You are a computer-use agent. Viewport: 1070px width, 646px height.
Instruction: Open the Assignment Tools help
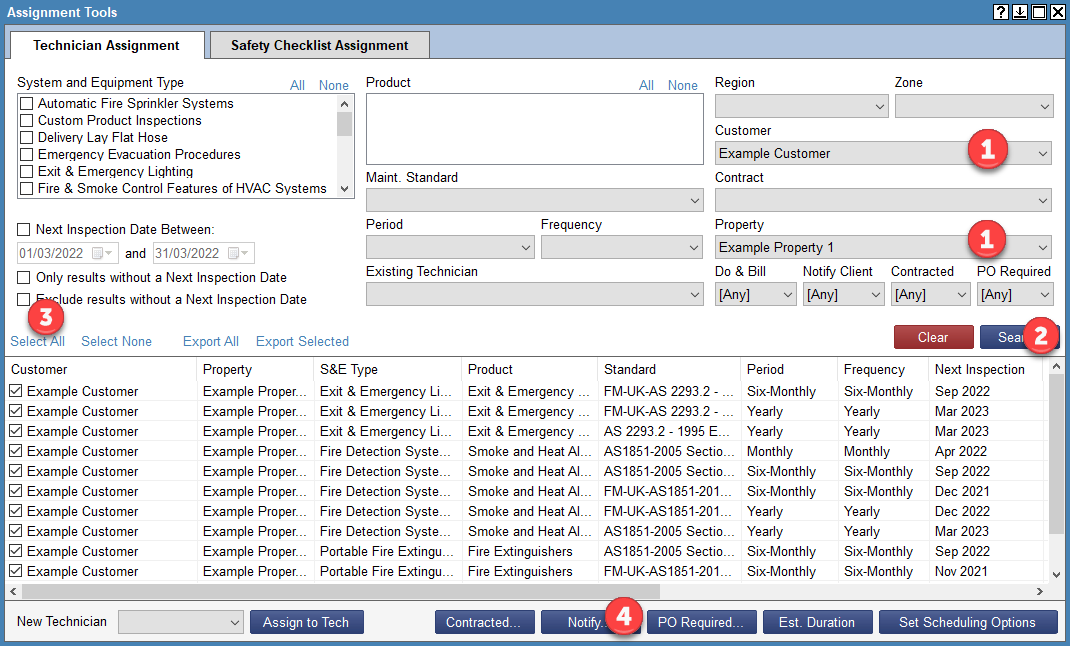click(1000, 12)
